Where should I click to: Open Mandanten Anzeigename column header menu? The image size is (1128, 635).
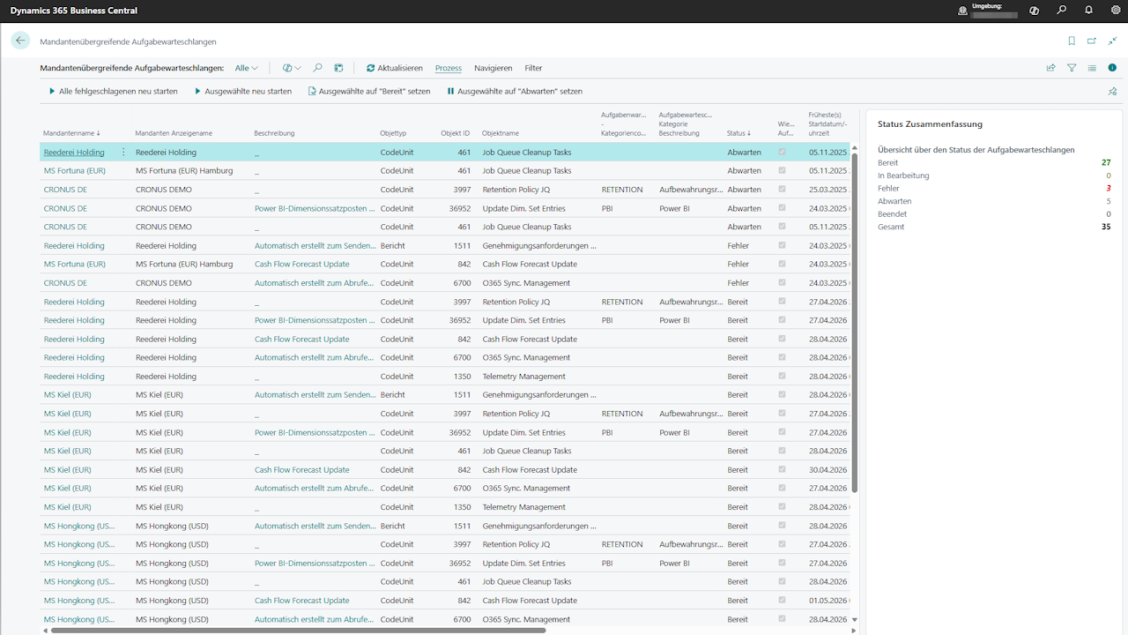coord(173,133)
